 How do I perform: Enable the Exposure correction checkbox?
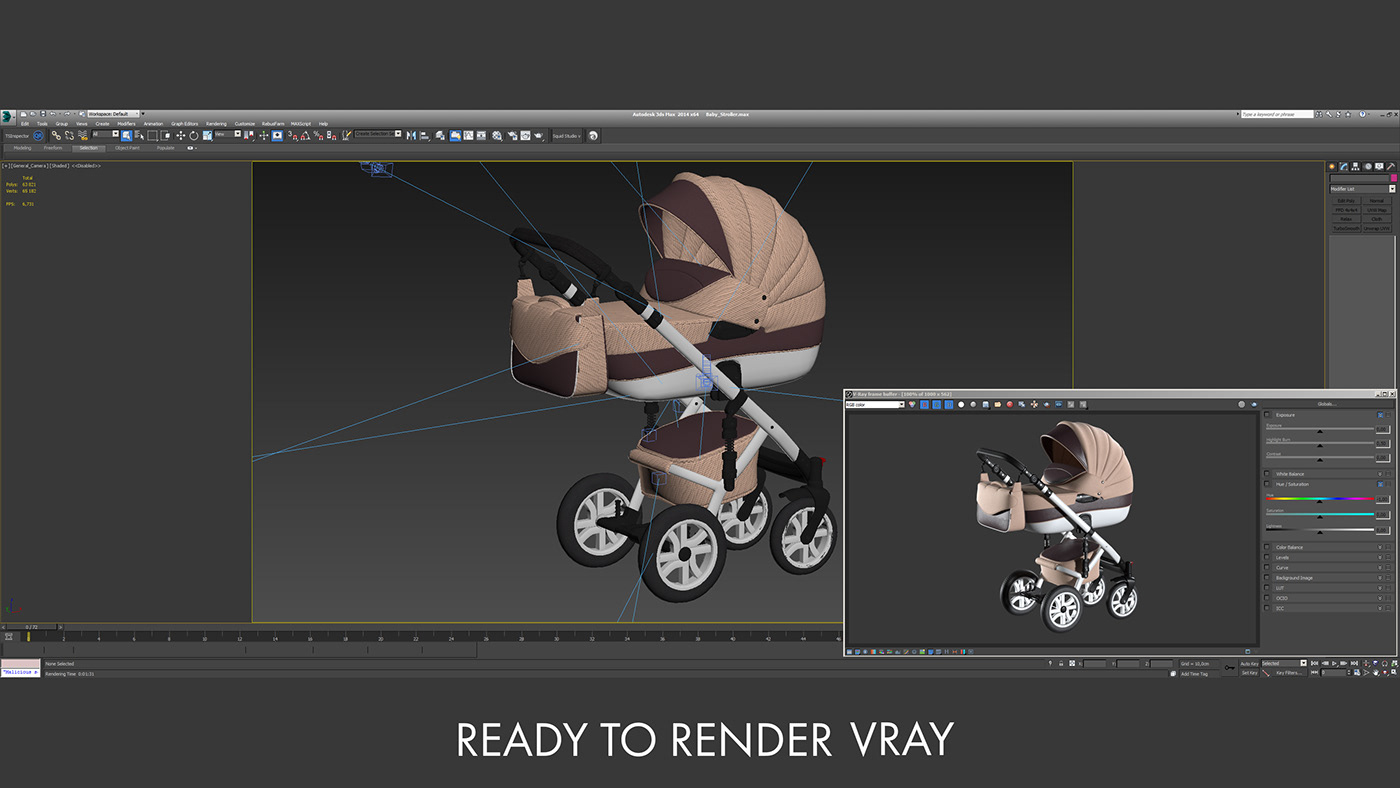click(x=1267, y=414)
